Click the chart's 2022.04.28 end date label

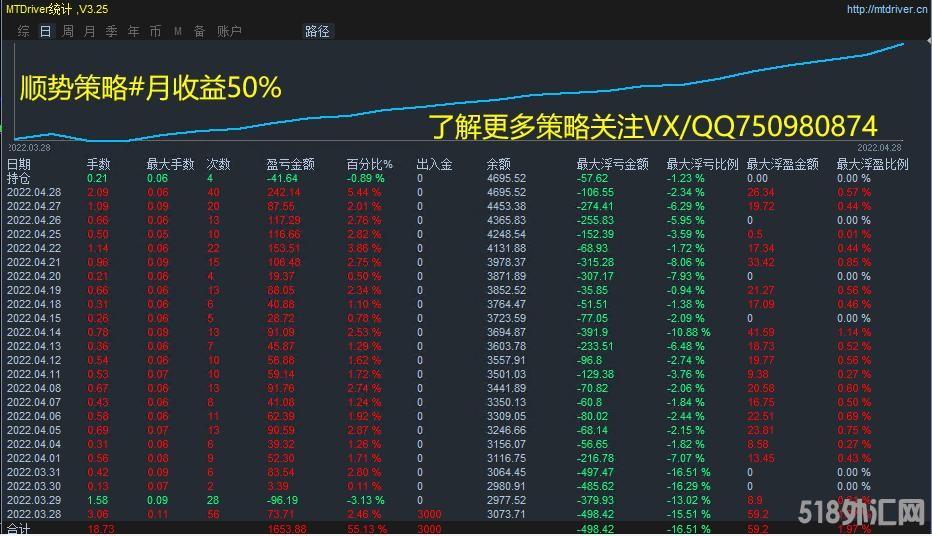point(879,147)
